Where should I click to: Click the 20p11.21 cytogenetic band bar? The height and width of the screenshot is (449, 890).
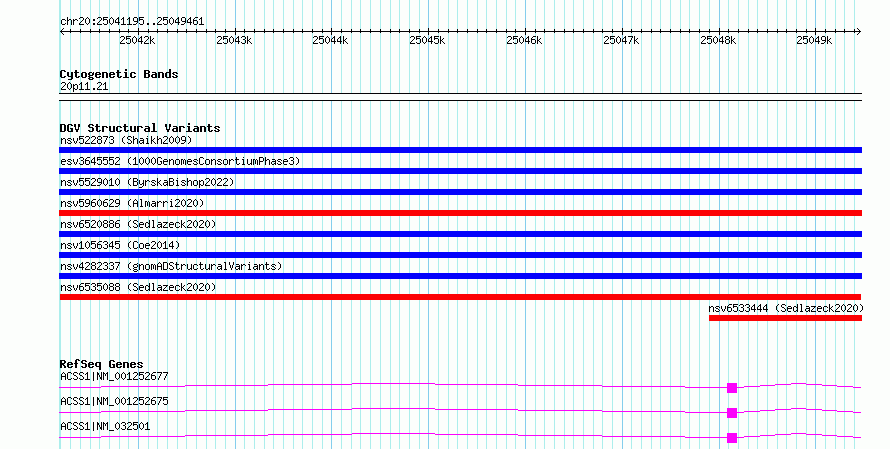pos(460,97)
